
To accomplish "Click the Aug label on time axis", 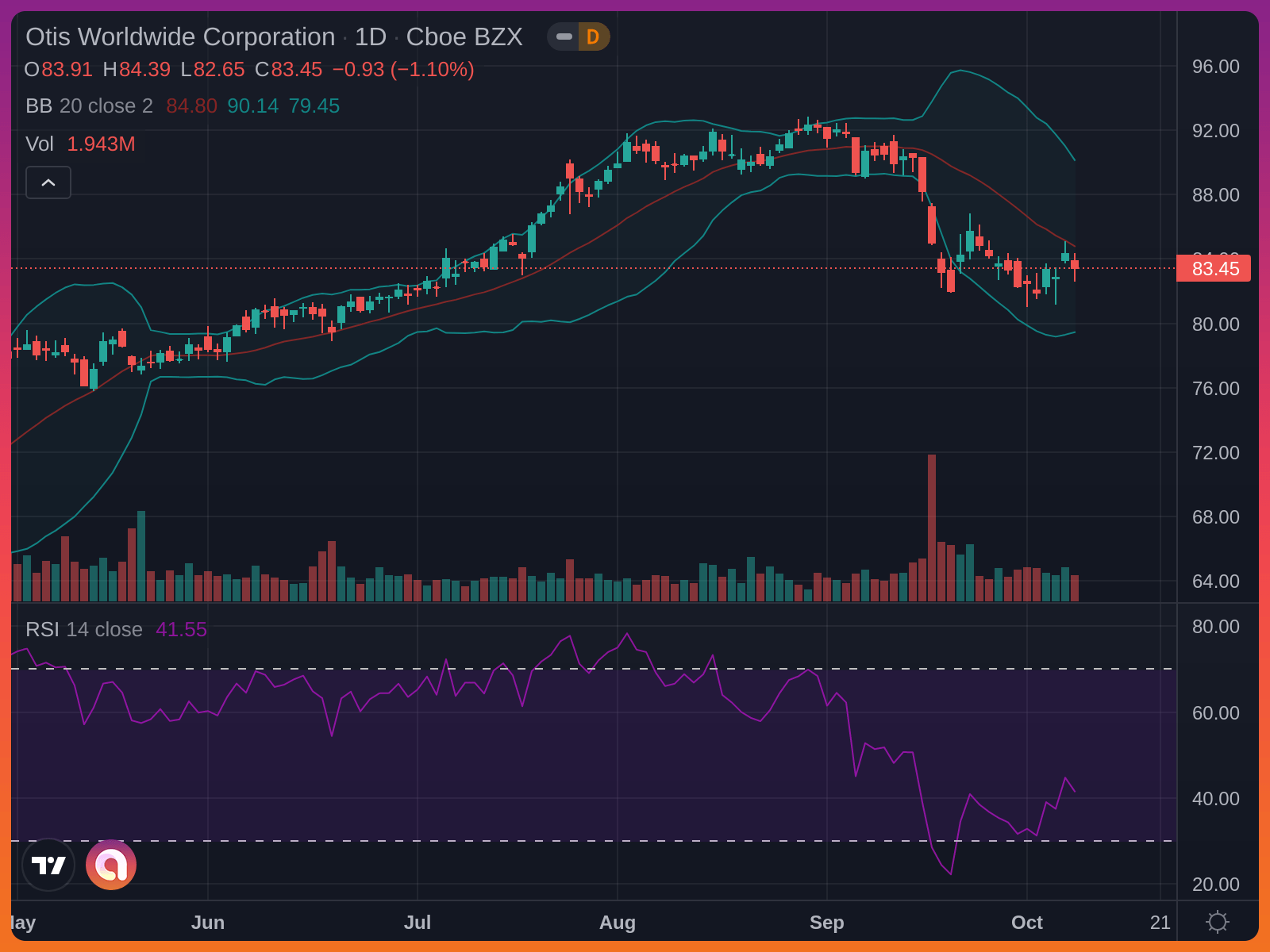I will pos(618,922).
